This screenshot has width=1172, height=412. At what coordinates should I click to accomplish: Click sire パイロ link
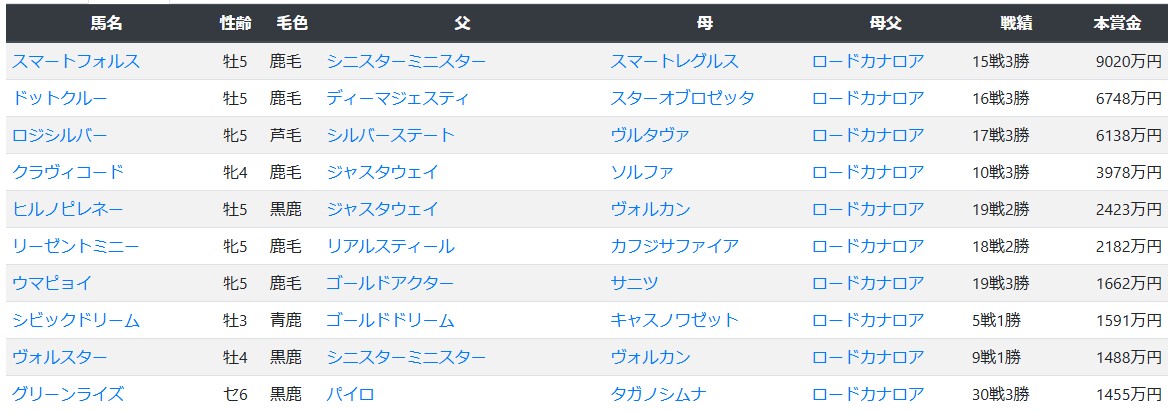350,395
